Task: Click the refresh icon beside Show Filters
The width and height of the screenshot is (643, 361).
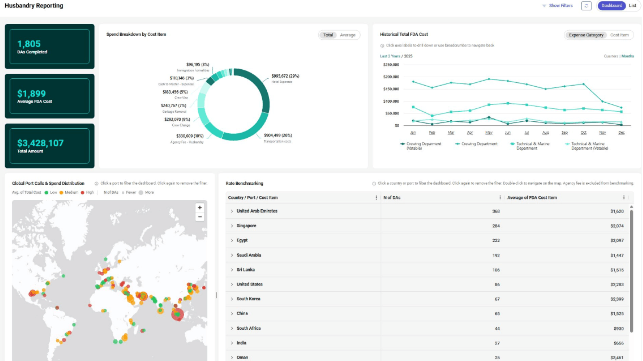Action: point(586,6)
